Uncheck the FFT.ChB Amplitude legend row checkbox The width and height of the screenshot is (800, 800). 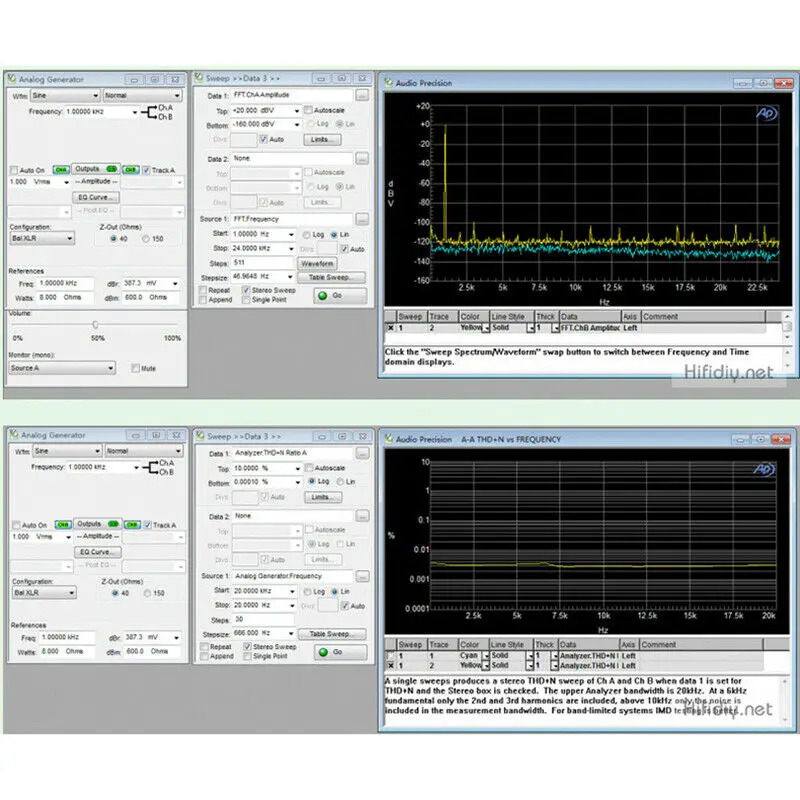pos(390,328)
